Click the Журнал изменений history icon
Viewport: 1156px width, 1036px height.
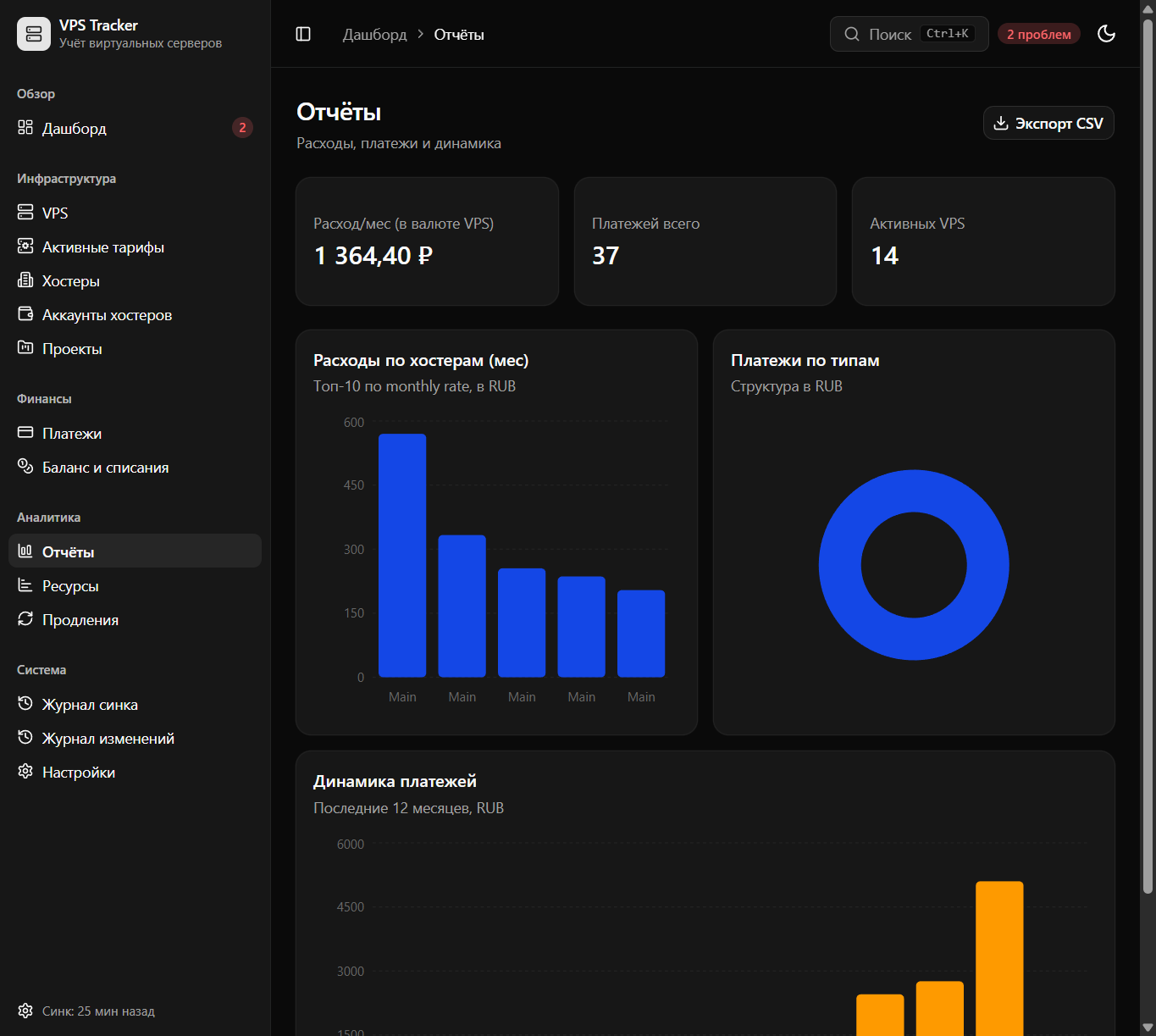pos(25,737)
